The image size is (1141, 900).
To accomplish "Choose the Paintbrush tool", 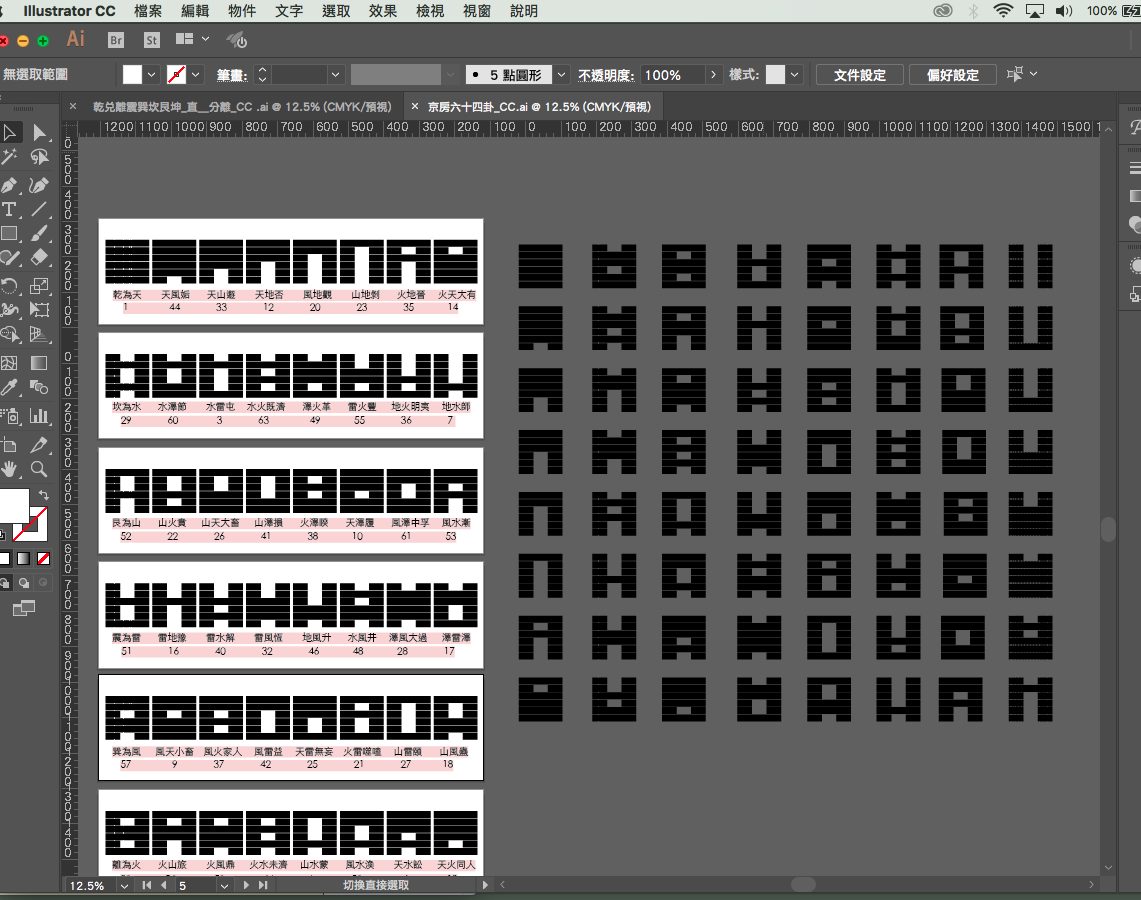I will tap(39, 234).
